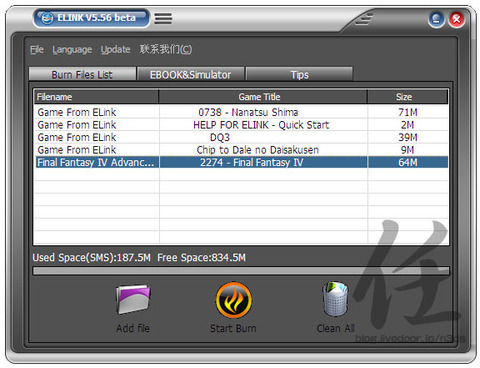Image resolution: width=480 pixels, height=368 pixels.
Task: Click the 71M size cell
Action: click(408, 112)
